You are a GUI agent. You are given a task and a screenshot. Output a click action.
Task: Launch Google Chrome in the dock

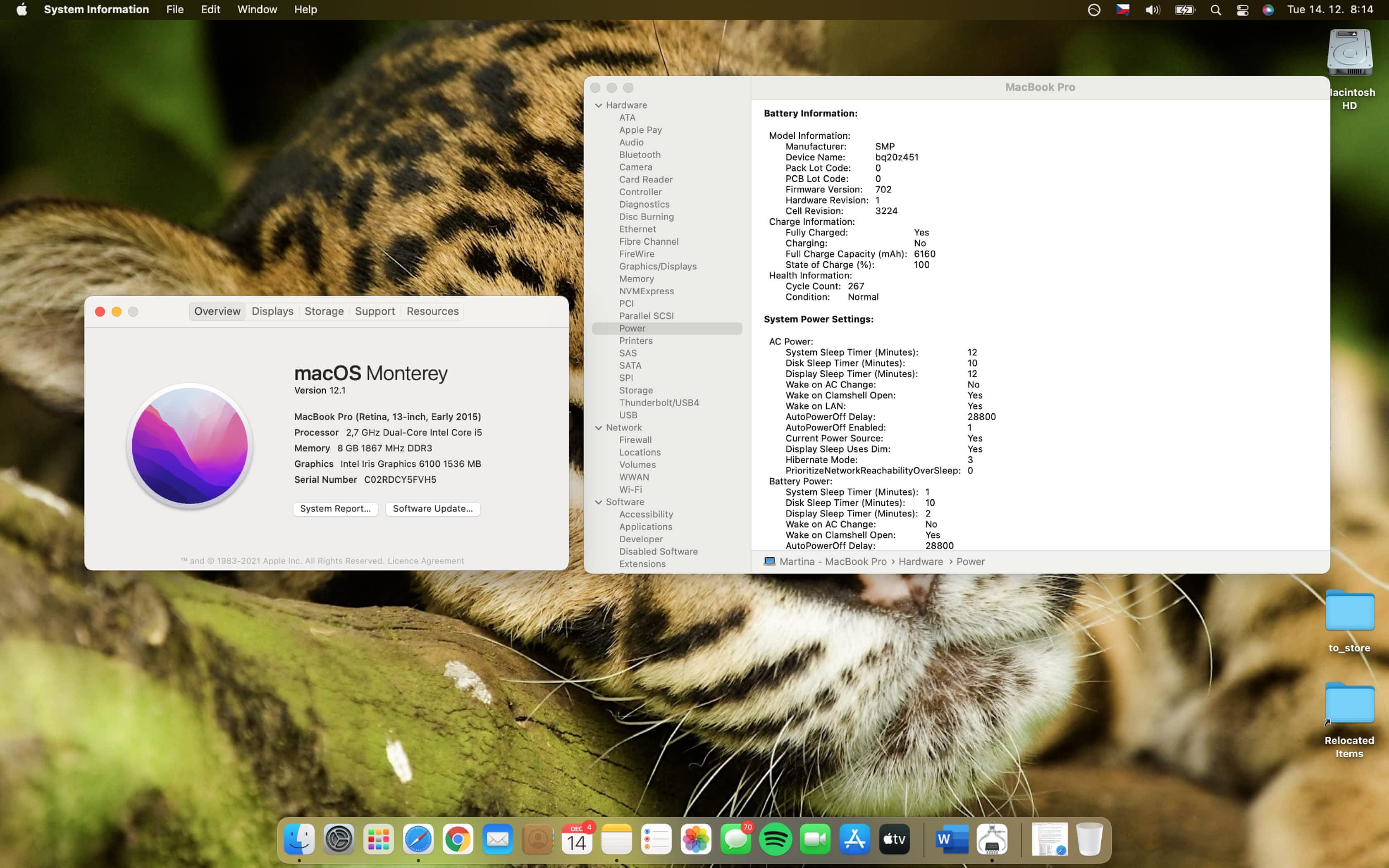pos(458,839)
